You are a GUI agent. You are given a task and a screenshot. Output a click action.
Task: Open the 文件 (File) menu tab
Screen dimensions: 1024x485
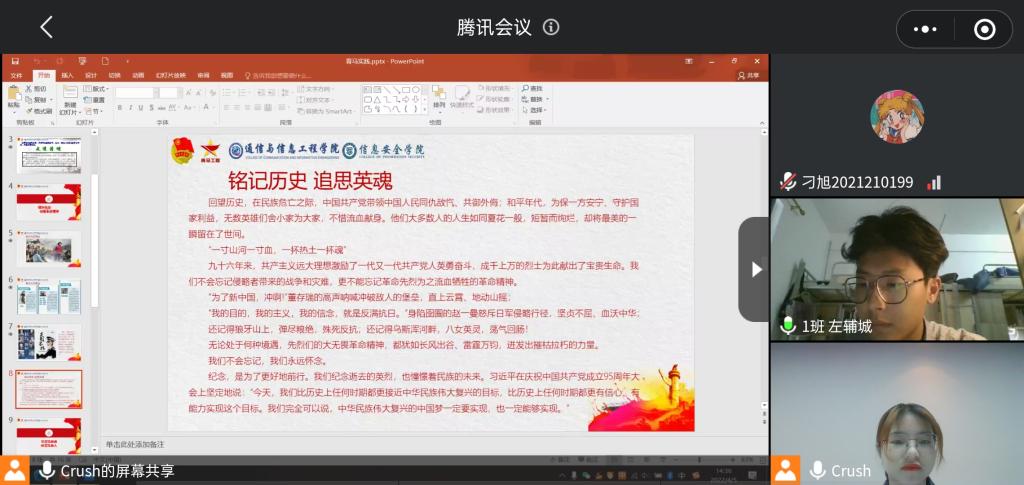tap(16, 75)
